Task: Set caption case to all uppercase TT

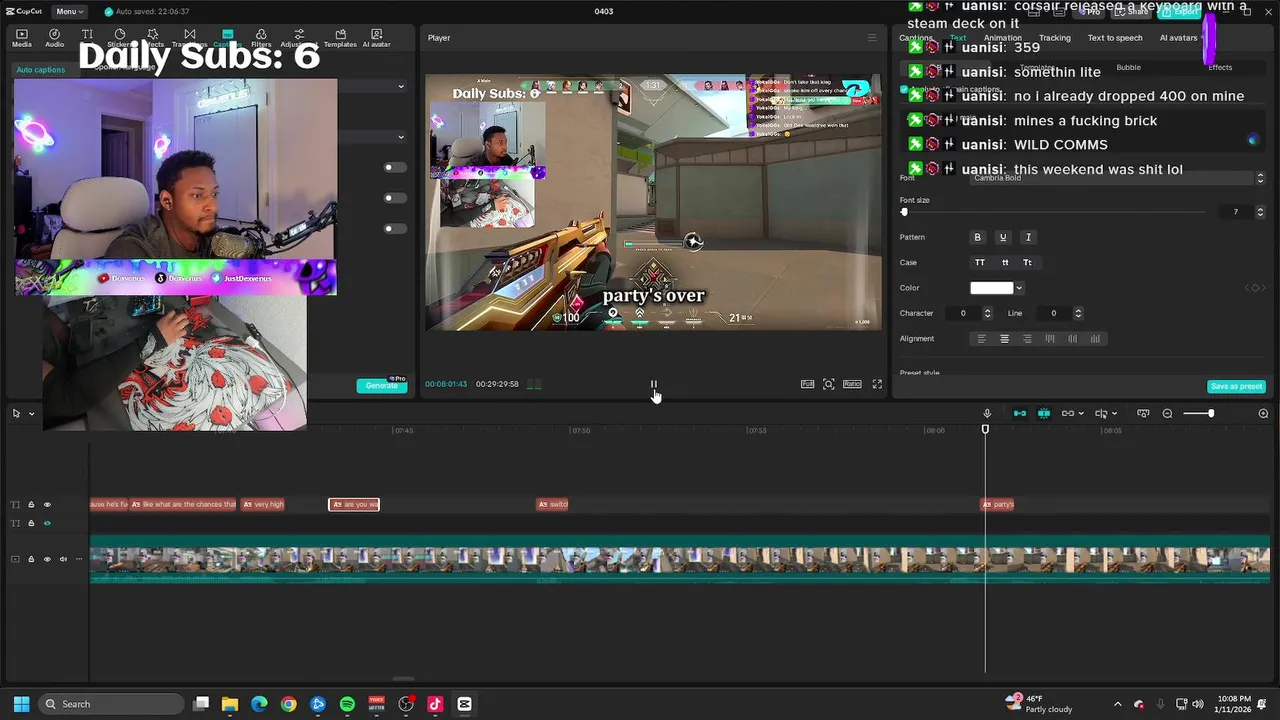Action: [980, 262]
